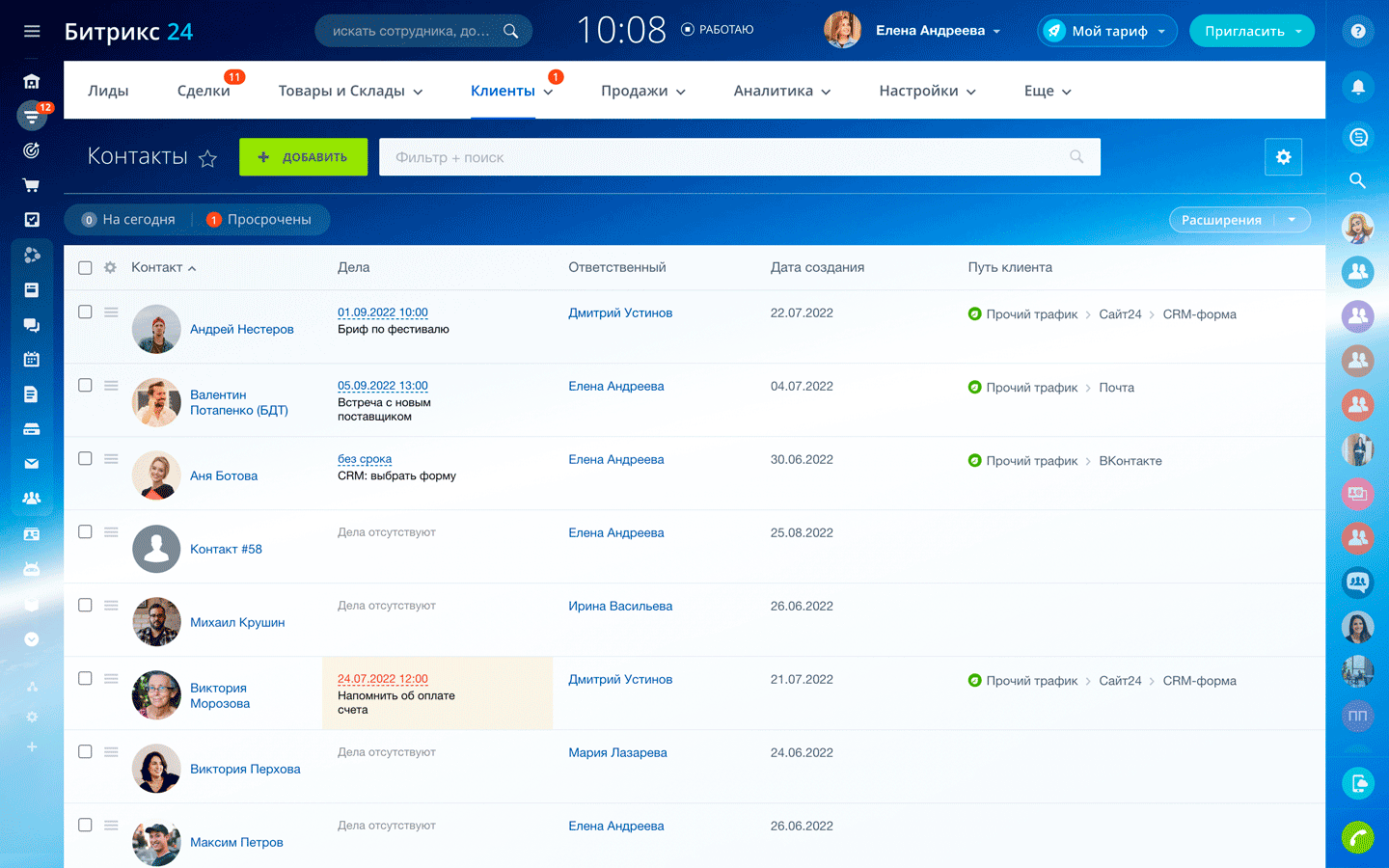
Task: Open the contacts list settings gear button
Action: tap(1283, 157)
